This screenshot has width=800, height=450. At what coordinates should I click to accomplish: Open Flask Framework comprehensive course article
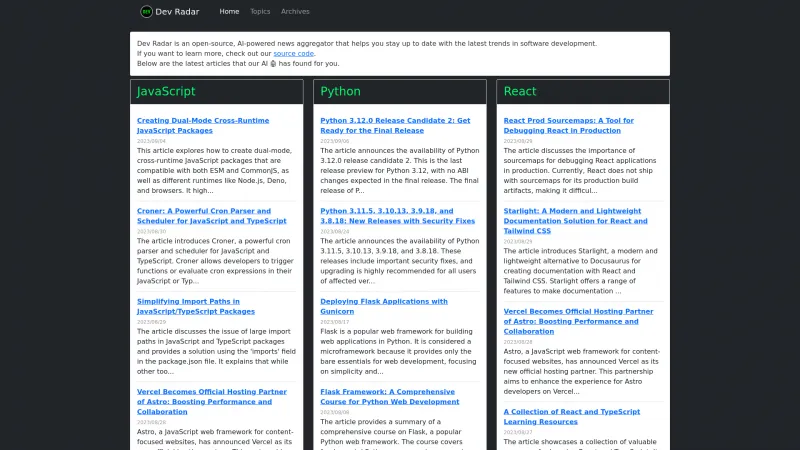click(x=390, y=396)
